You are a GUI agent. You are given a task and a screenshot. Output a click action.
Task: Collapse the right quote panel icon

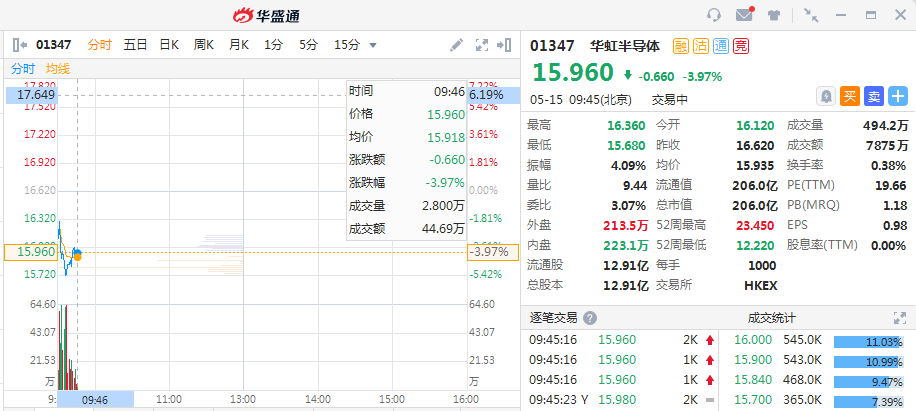(x=504, y=45)
